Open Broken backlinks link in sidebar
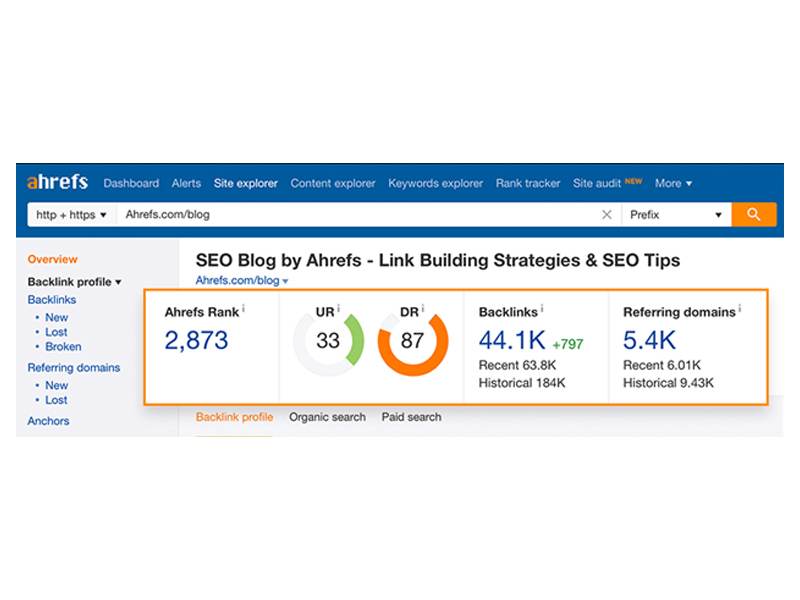800x600 pixels. click(63, 347)
